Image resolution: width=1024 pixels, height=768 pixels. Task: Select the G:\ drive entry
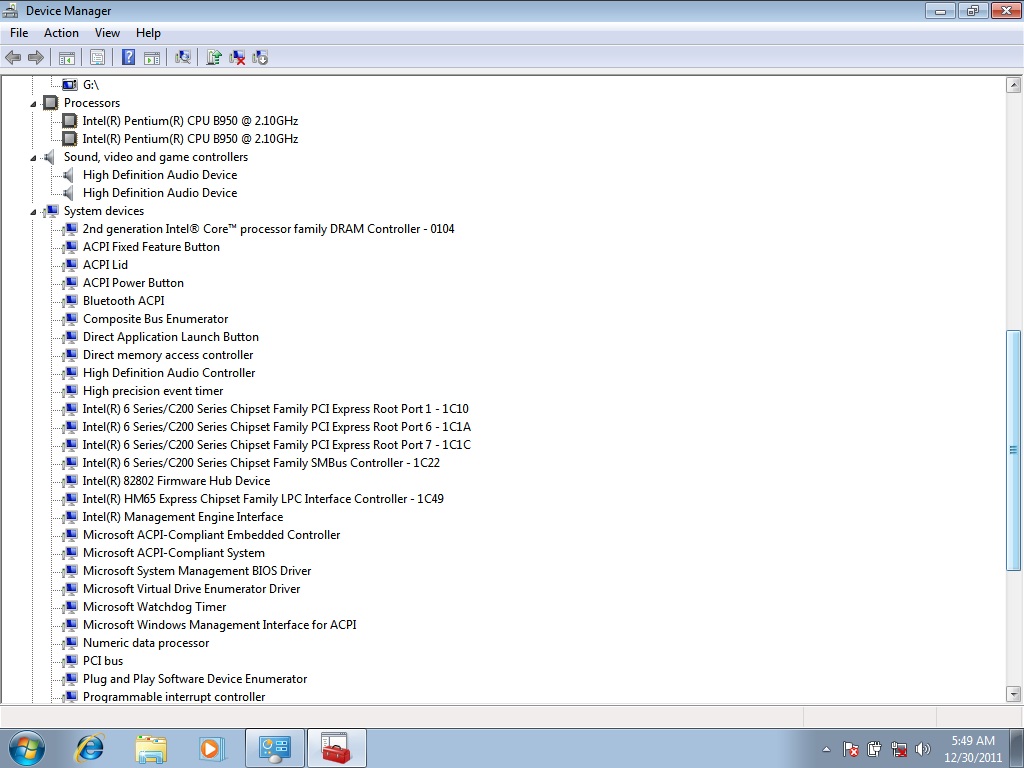pyautogui.click(x=91, y=85)
